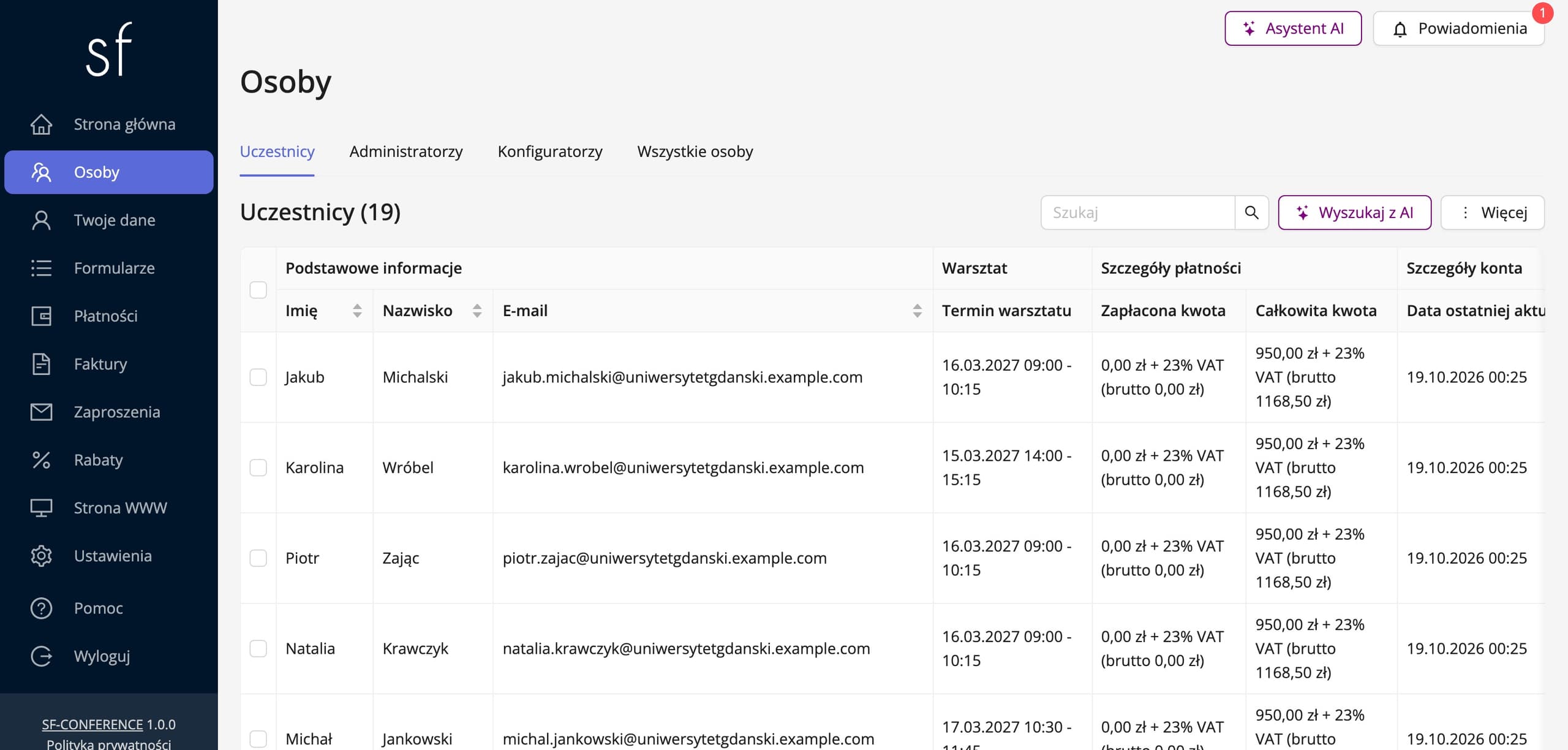Tick the checkbox for Piotr Zając

point(258,558)
